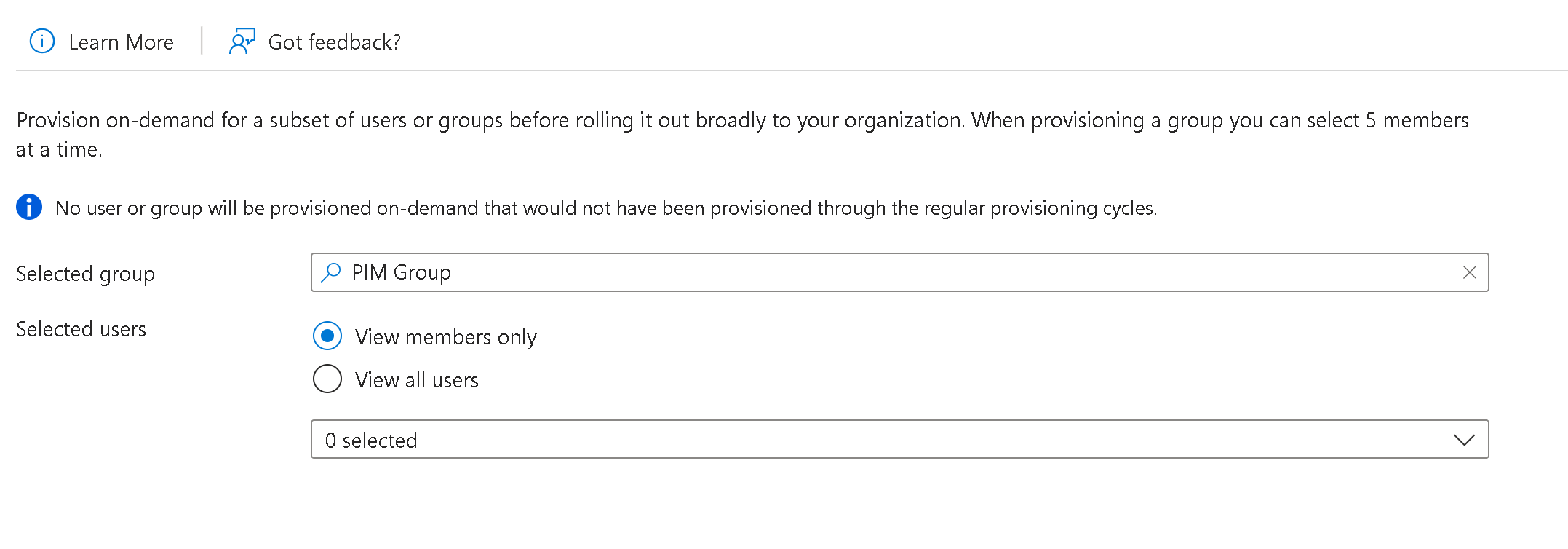This screenshot has width=1568, height=549.
Task: Click the Learn More info circle icon
Action: pyautogui.click(x=42, y=42)
